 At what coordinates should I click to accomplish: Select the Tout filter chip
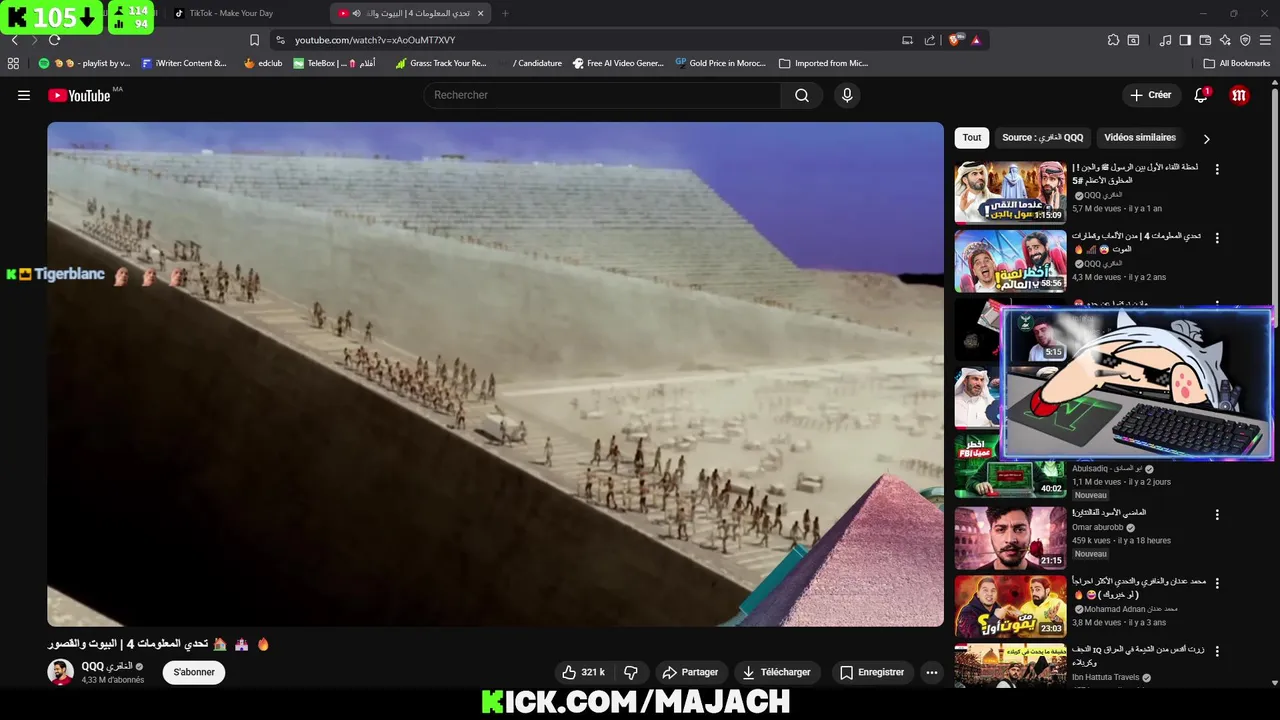pyautogui.click(x=972, y=138)
